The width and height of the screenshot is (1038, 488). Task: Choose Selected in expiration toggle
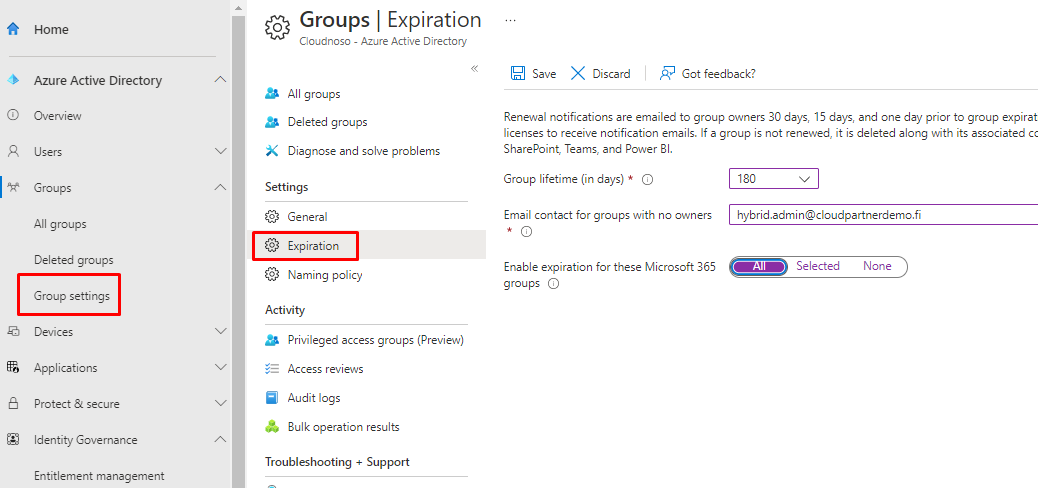tap(817, 266)
